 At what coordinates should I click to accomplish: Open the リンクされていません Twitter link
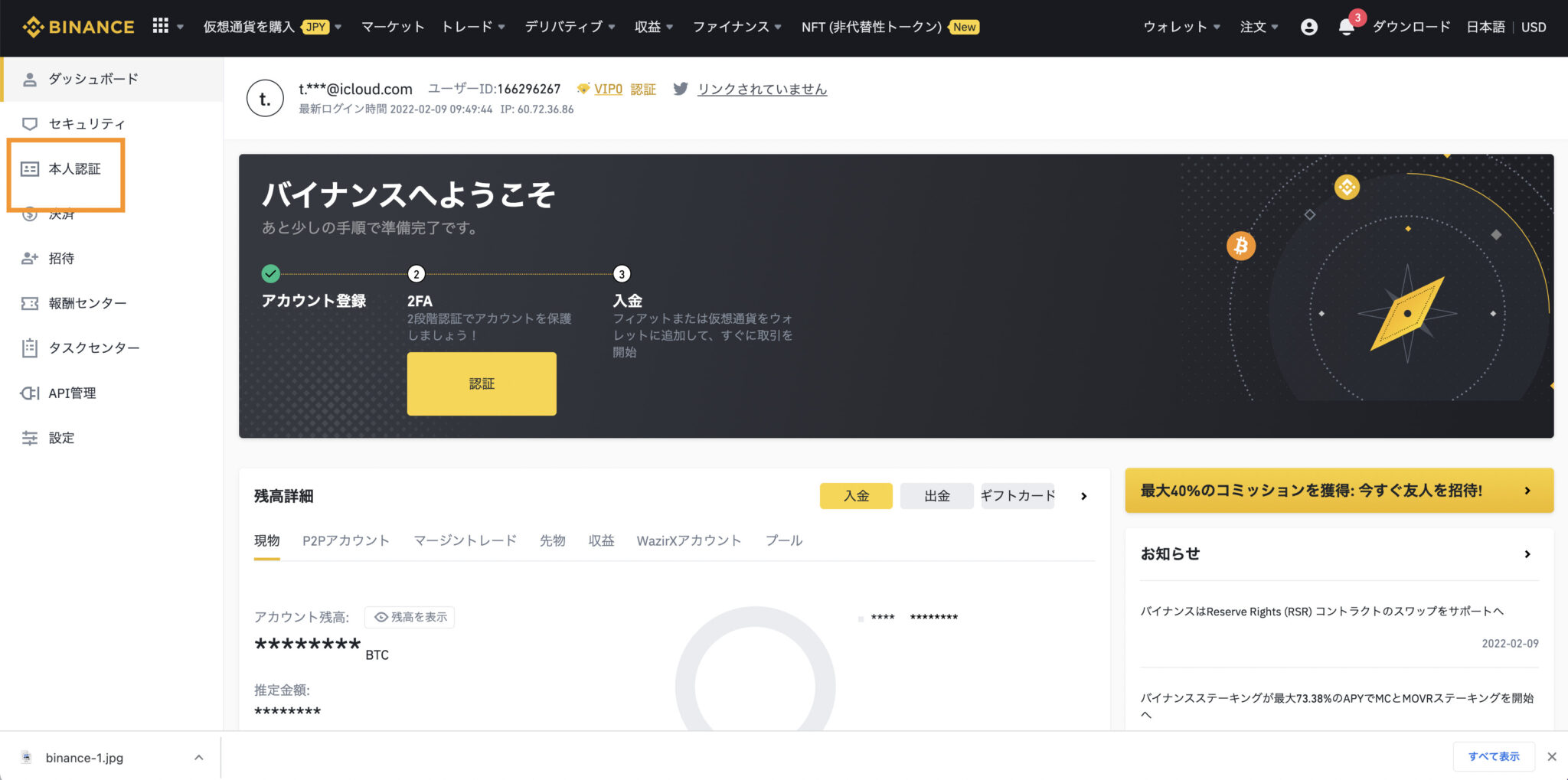click(x=762, y=89)
